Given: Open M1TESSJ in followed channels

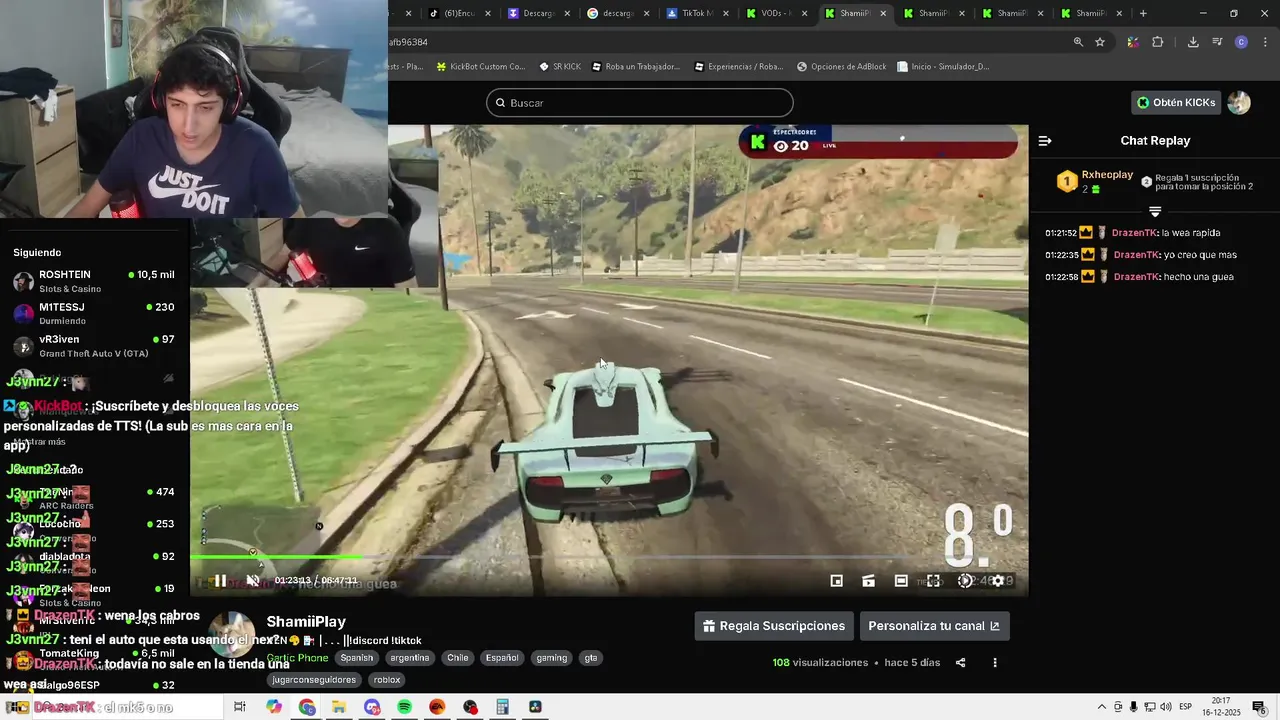Looking at the screenshot, I should coord(95,313).
